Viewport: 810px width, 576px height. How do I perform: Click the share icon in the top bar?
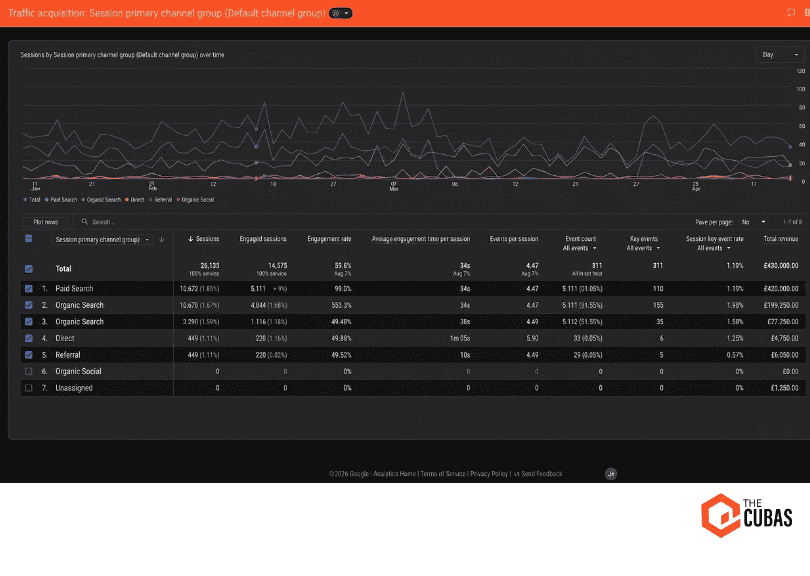point(806,11)
